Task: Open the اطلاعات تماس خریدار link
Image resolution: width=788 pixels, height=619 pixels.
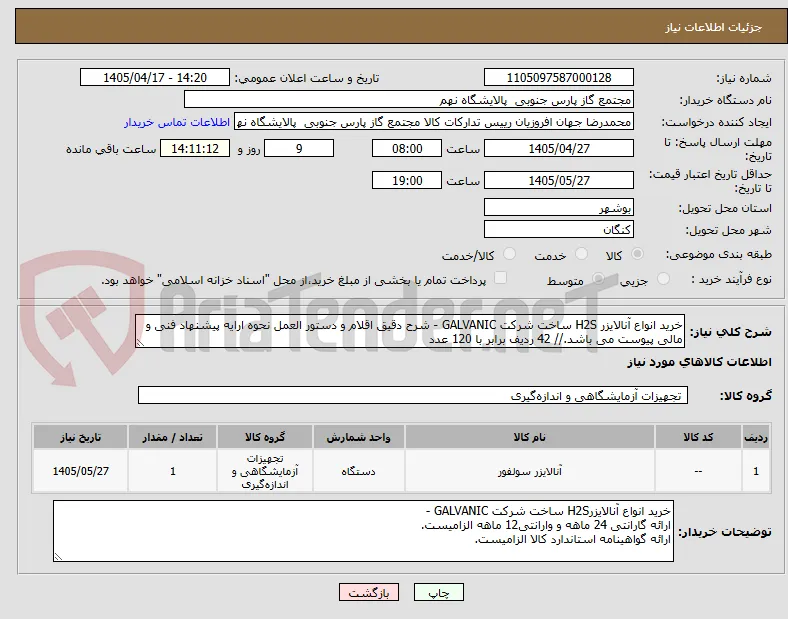Action: [177, 122]
